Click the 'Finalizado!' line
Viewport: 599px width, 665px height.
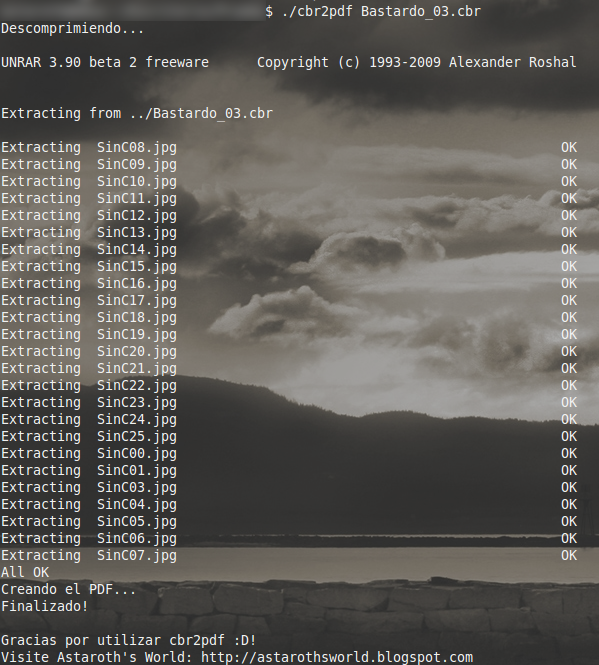(x=45, y=606)
